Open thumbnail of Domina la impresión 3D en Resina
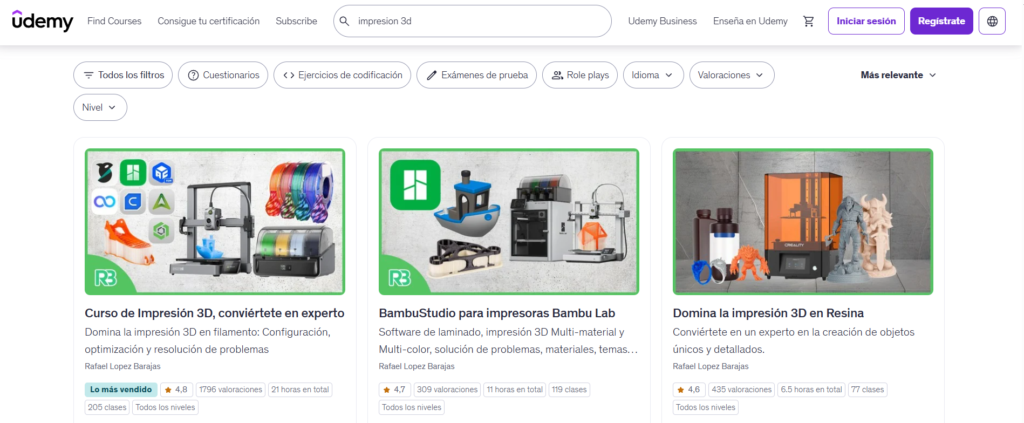1024x423 pixels. coord(803,222)
